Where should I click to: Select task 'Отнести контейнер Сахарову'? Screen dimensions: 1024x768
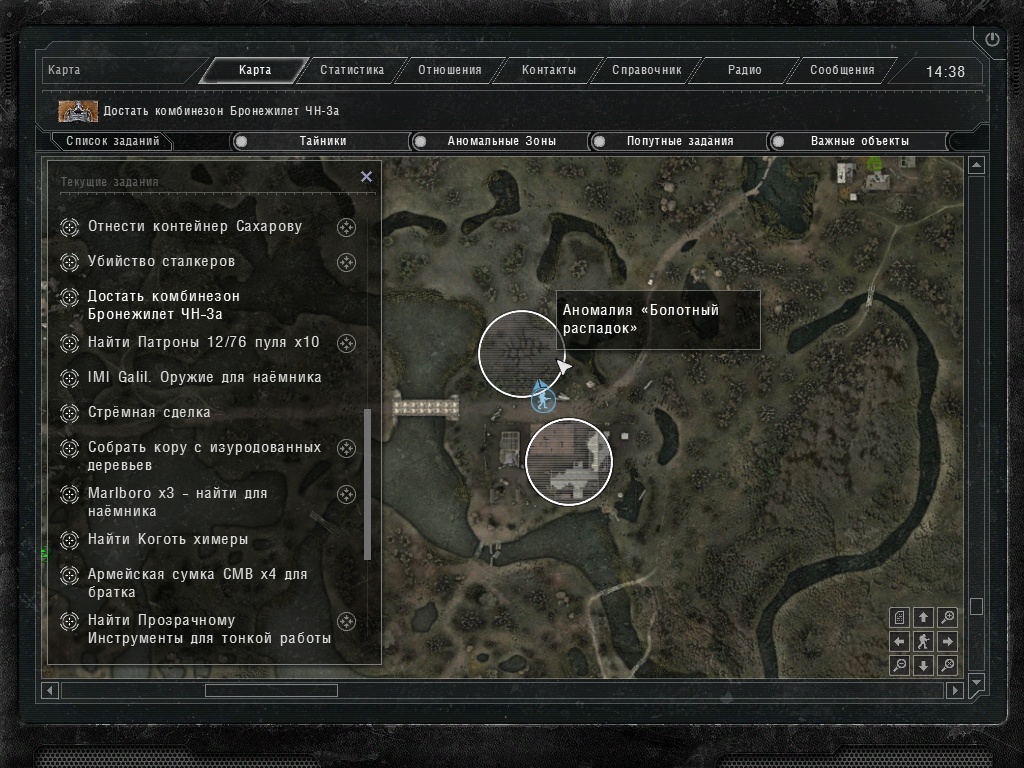coord(195,227)
